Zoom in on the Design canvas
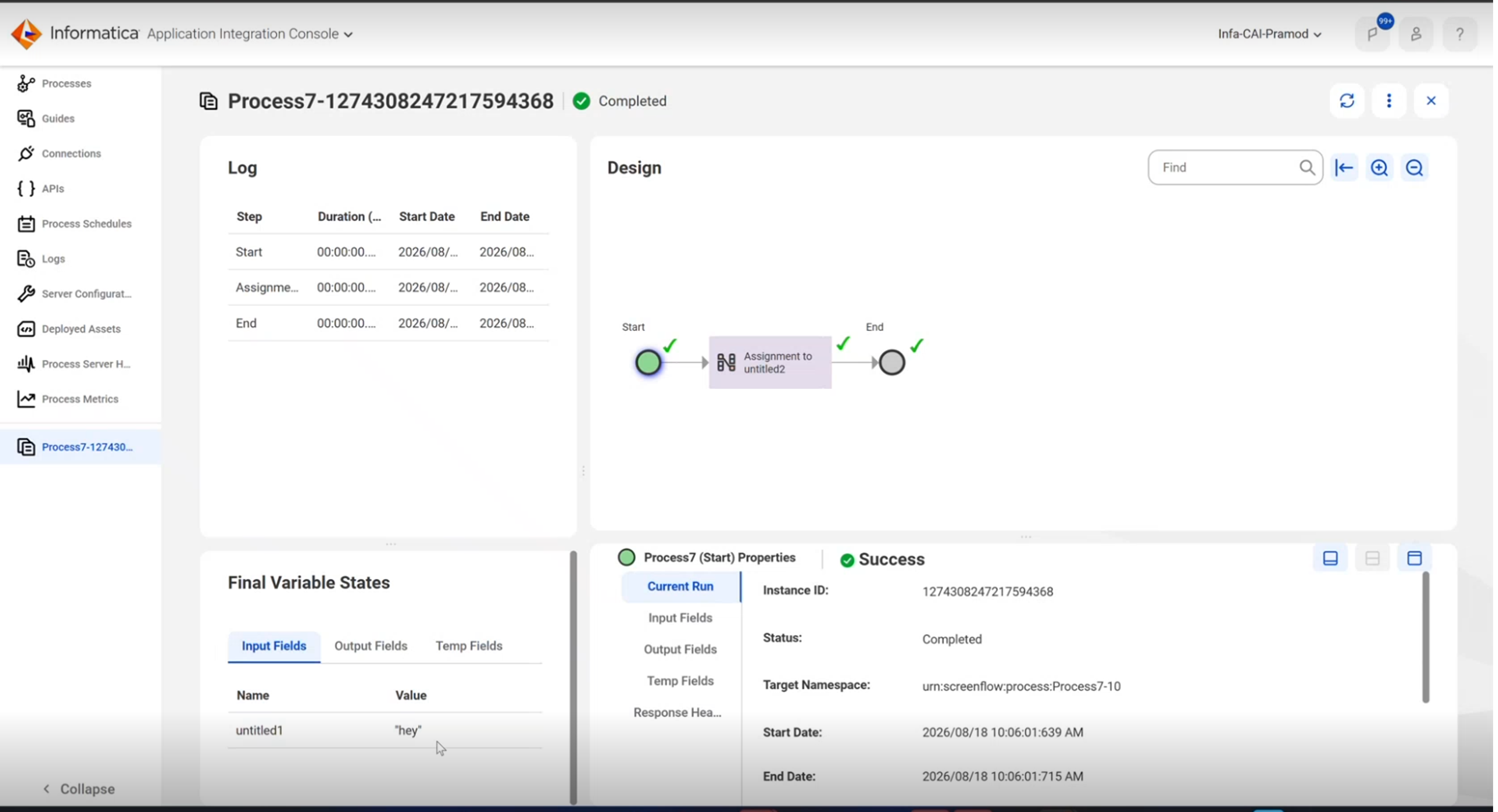The width and height of the screenshot is (1498, 812). pos(1379,167)
